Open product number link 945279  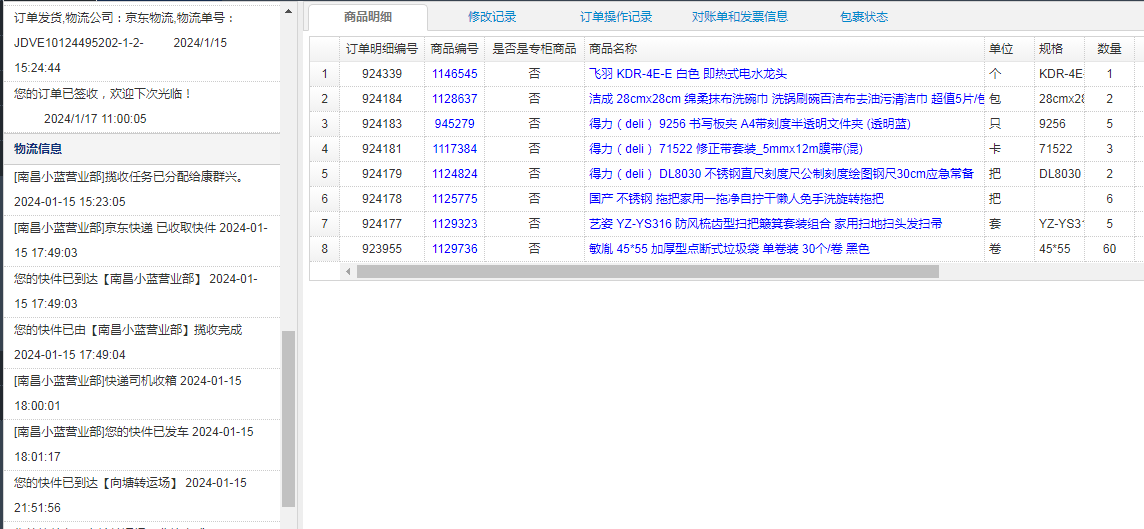click(455, 124)
